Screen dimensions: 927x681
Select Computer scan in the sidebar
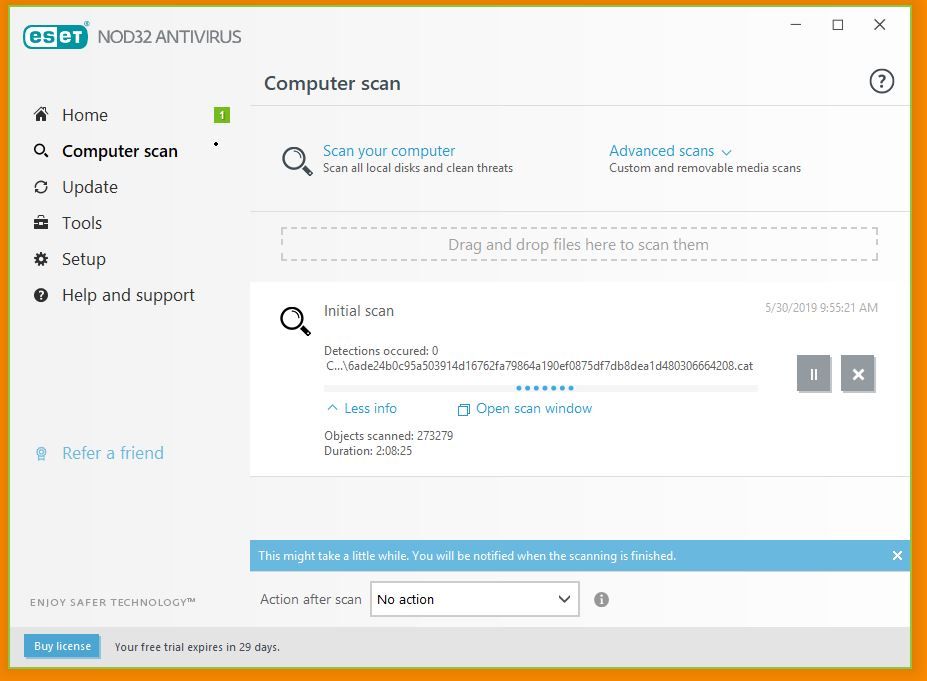coord(119,151)
